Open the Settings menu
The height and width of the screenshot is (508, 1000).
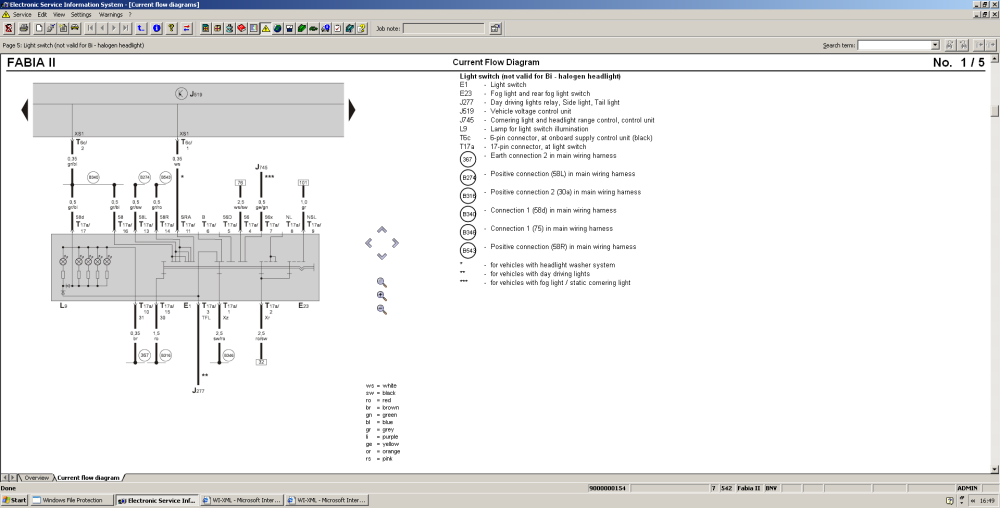click(81, 14)
